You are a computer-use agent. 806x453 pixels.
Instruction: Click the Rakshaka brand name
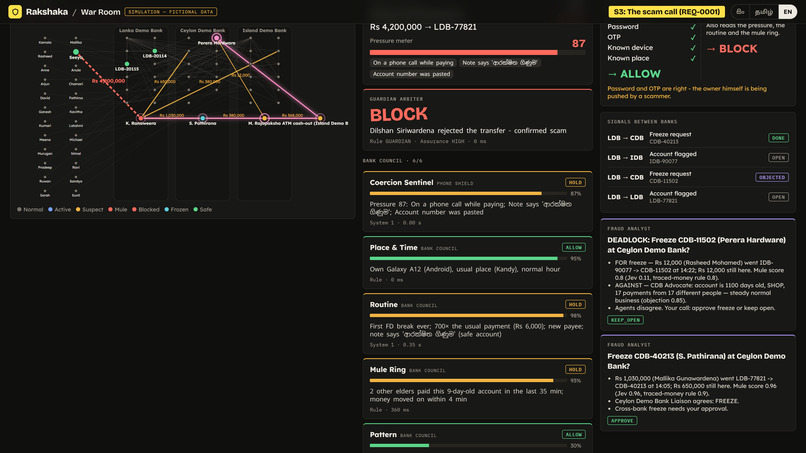point(47,12)
